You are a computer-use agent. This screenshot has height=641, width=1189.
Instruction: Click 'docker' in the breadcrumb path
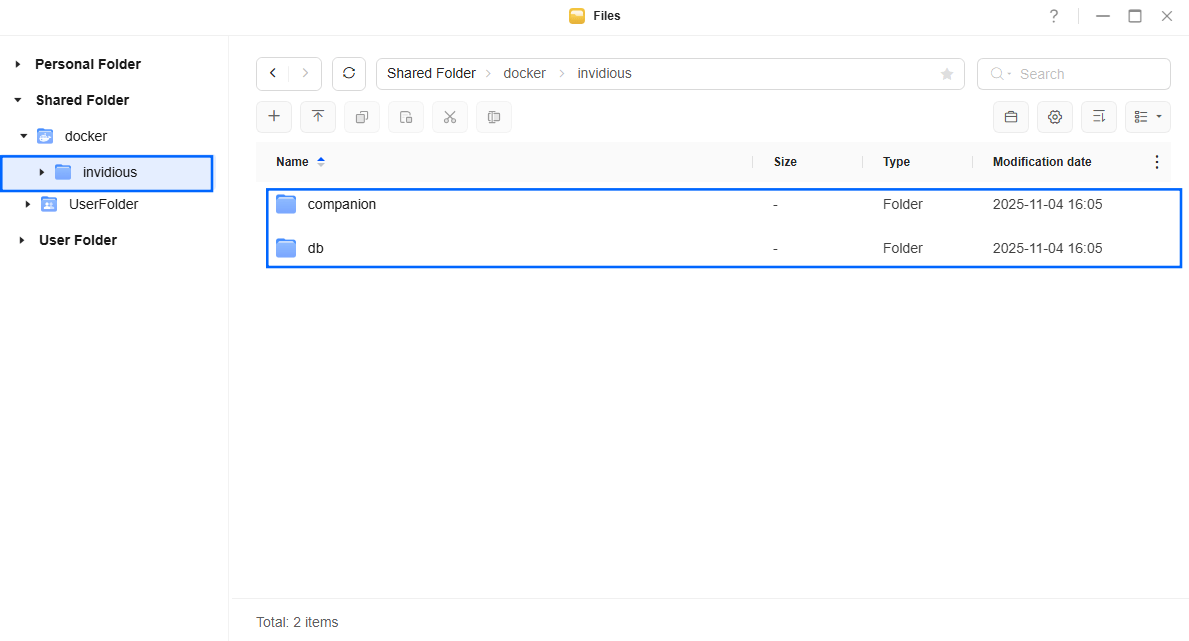[x=524, y=74]
